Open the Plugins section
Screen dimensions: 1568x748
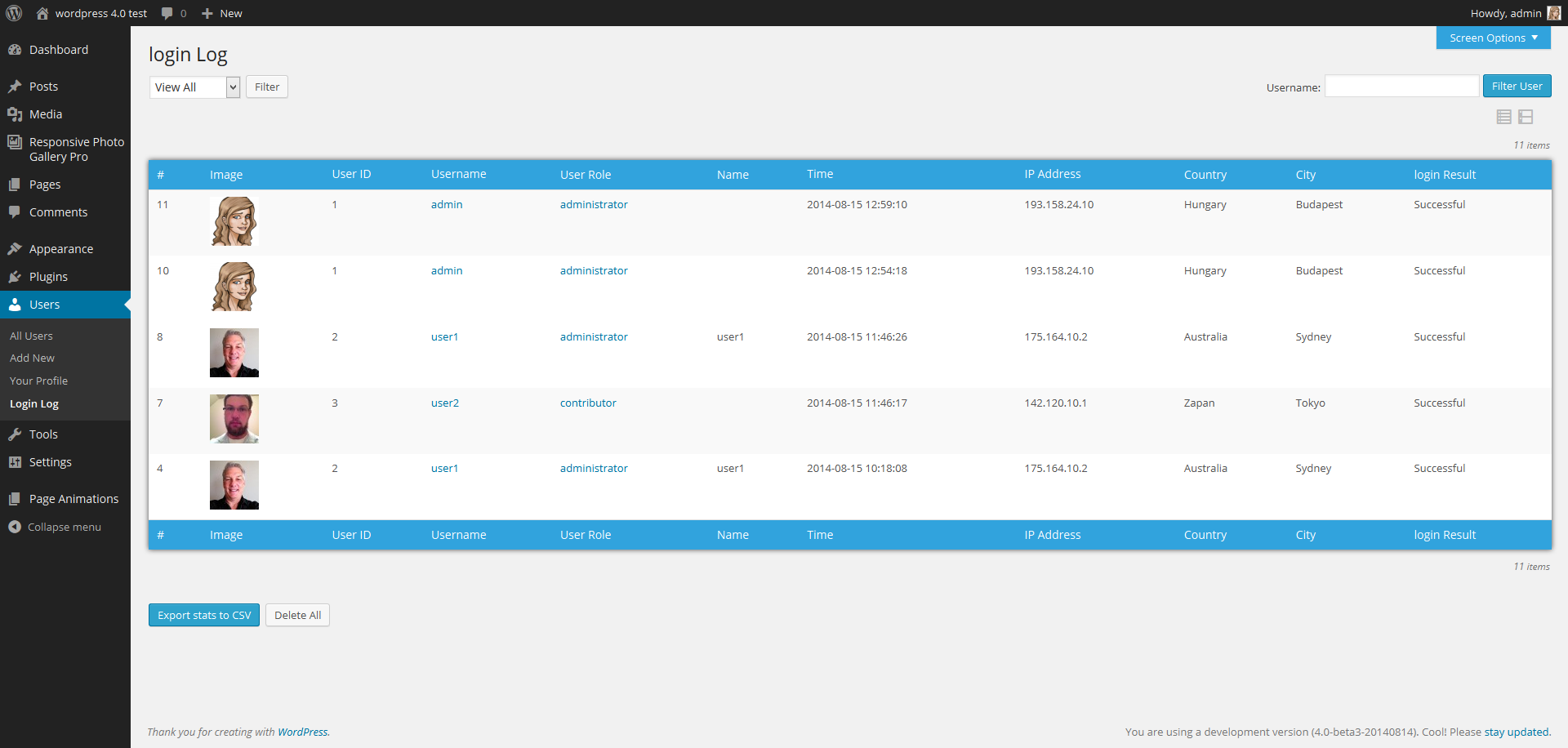pos(47,276)
